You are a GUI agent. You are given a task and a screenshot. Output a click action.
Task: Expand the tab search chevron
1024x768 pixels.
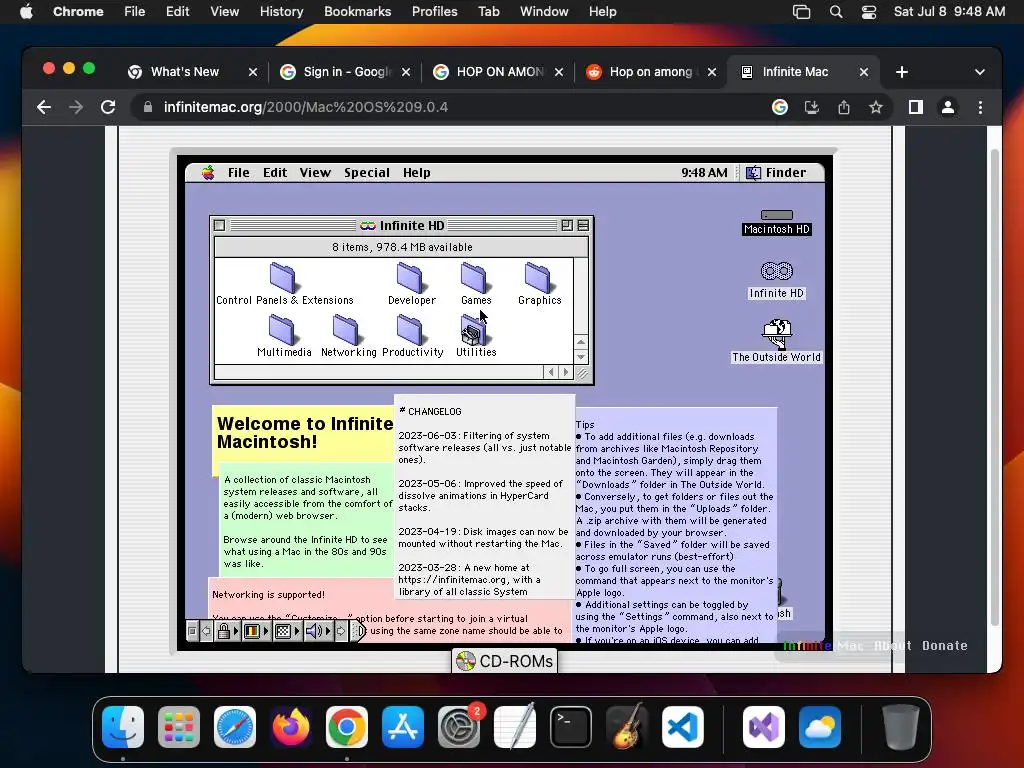point(980,72)
